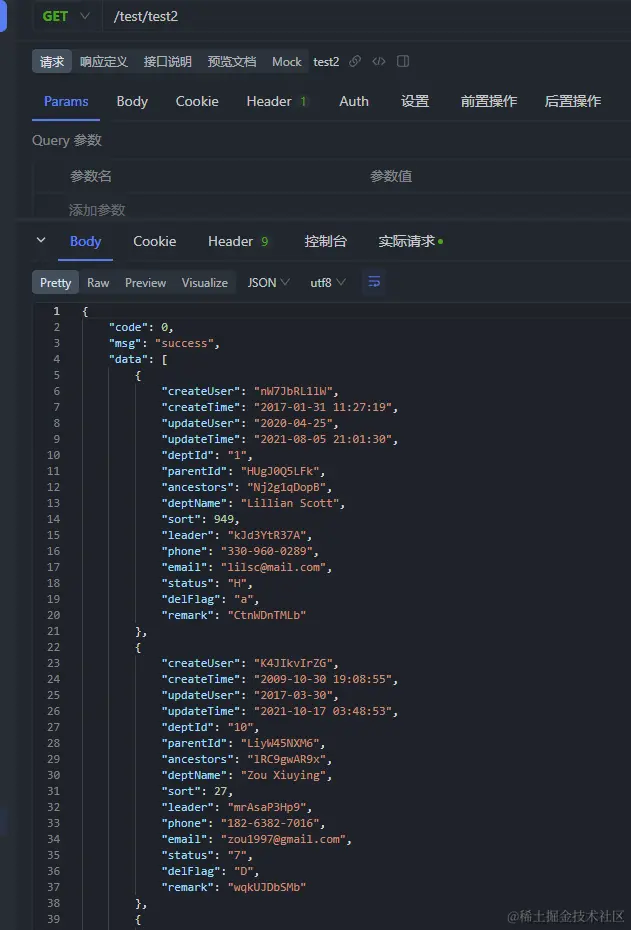The height and width of the screenshot is (930, 631).
Task: Open the 响应定义 tab
Action: click(104, 62)
